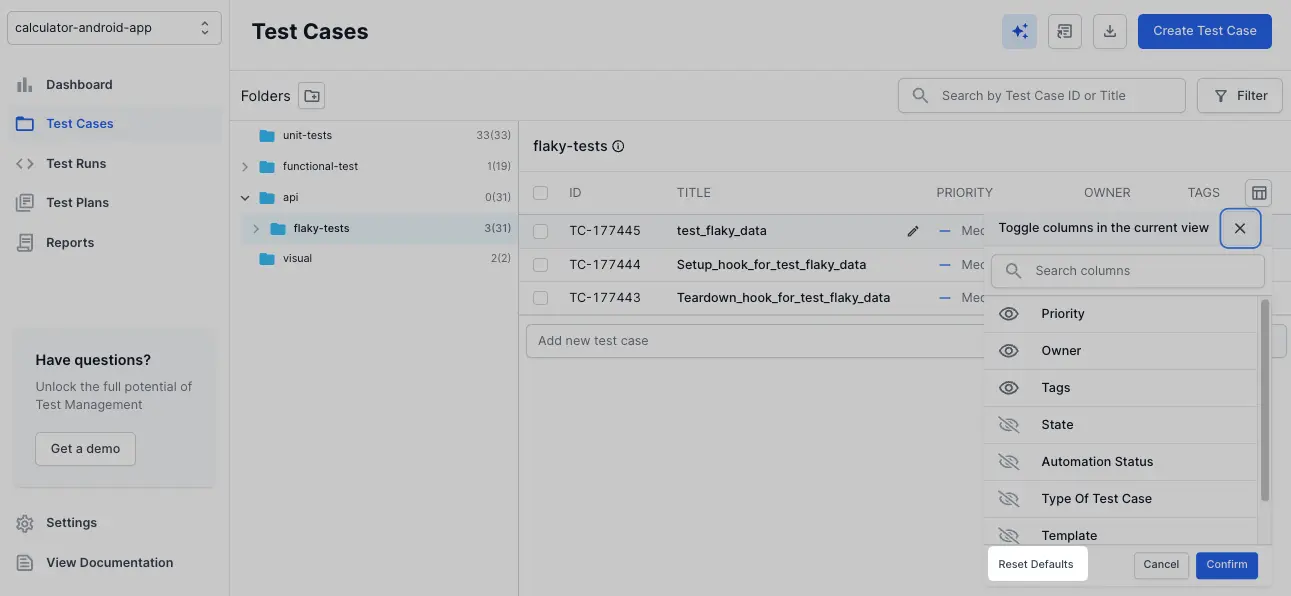Open the calculator-android-app project dropdown
This screenshot has height=596, width=1291.
coord(114,28)
